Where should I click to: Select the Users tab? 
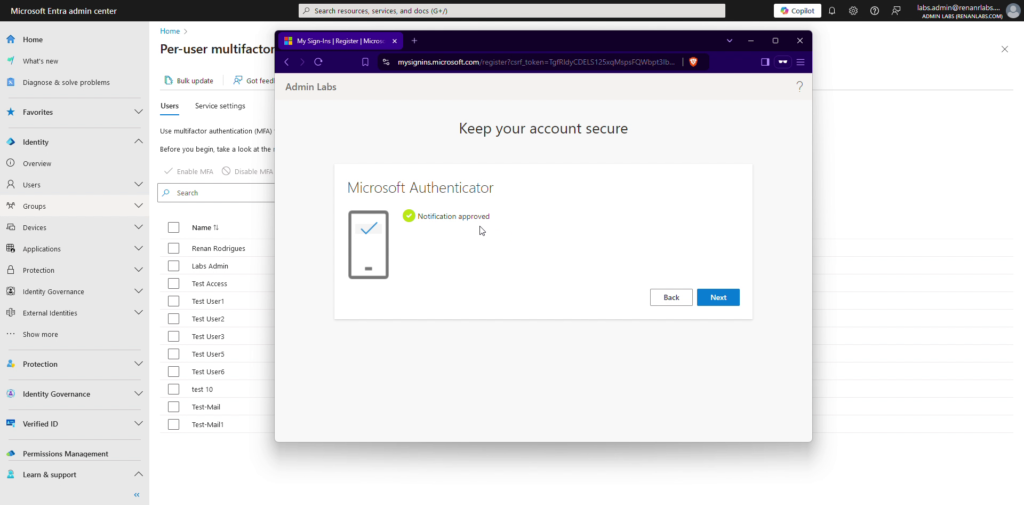point(169,106)
